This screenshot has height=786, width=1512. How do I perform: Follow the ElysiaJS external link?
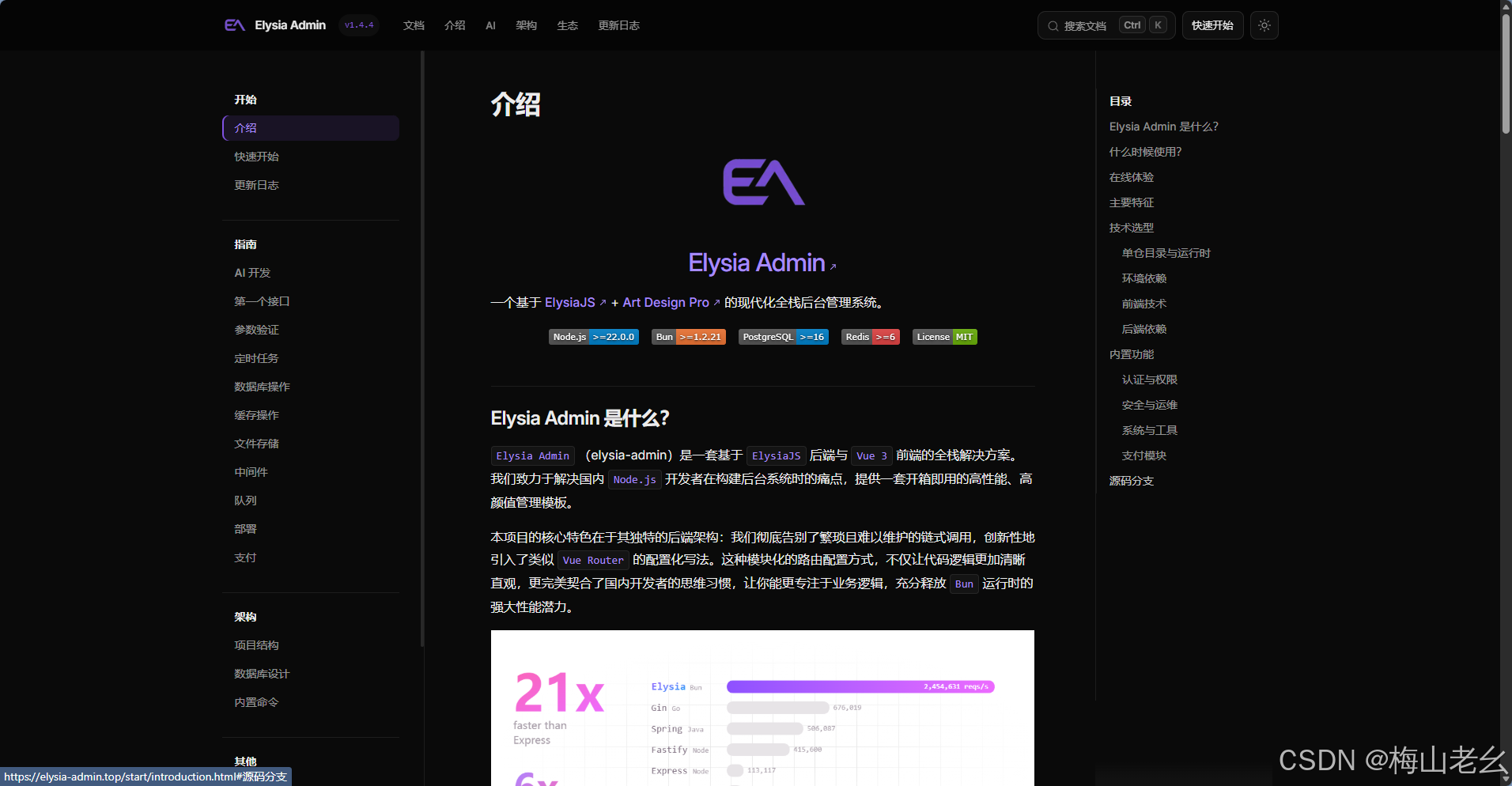[575, 302]
